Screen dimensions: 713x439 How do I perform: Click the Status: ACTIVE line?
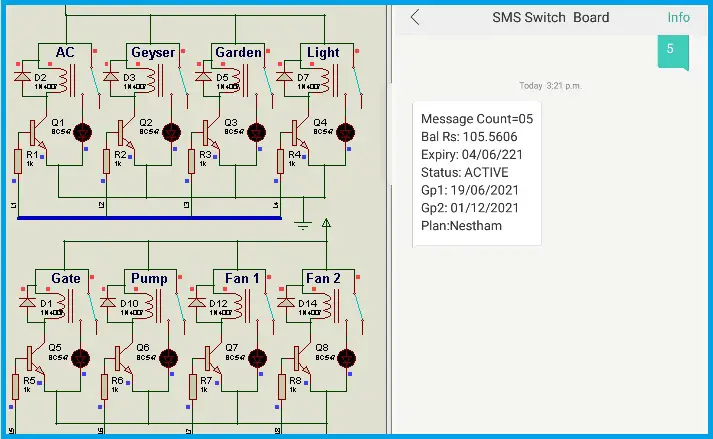click(x=464, y=172)
